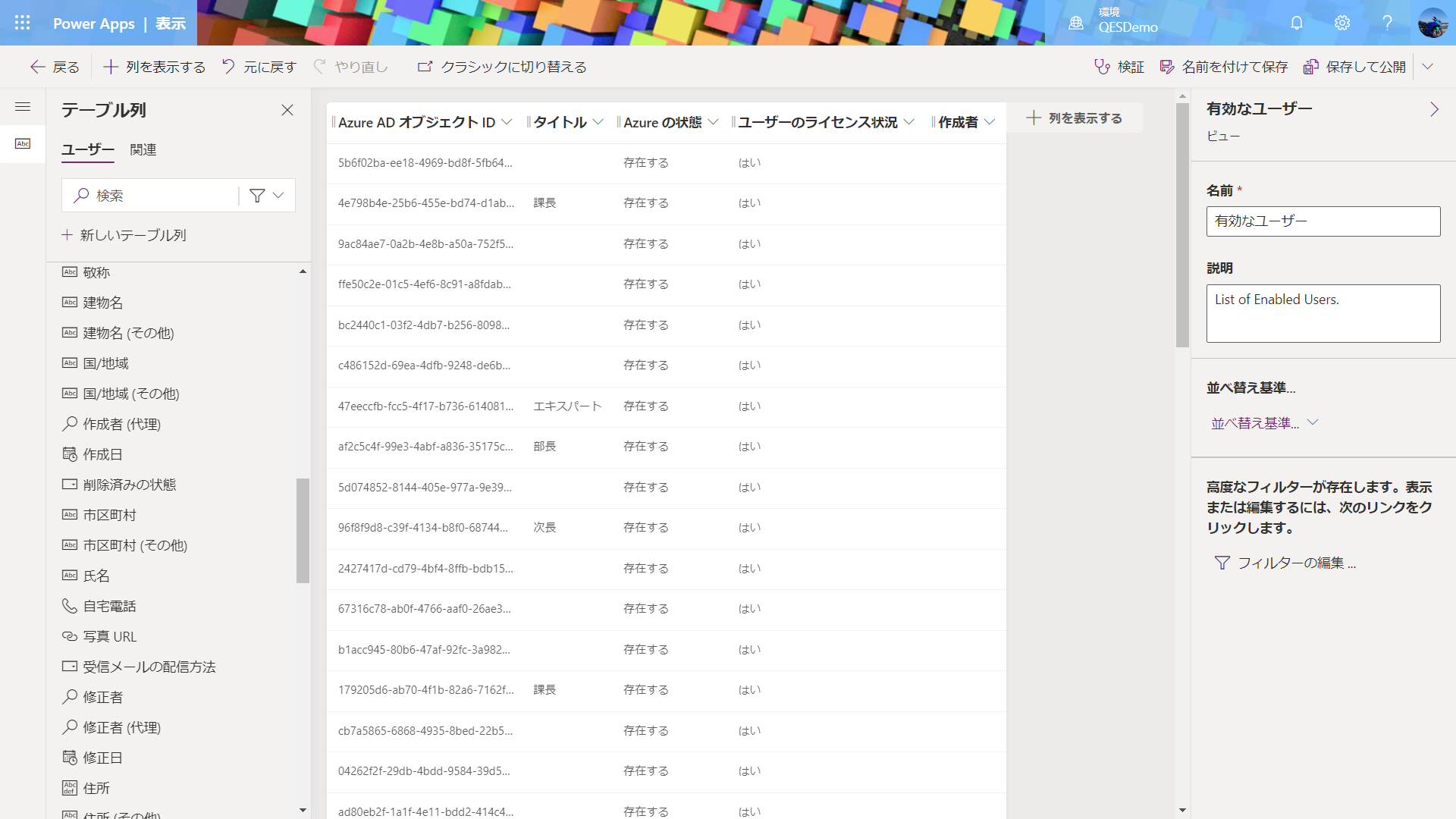This screenshot has width=1456, height=819.
Task: Click the undo 元に戻す button
Action: (259, 67)
